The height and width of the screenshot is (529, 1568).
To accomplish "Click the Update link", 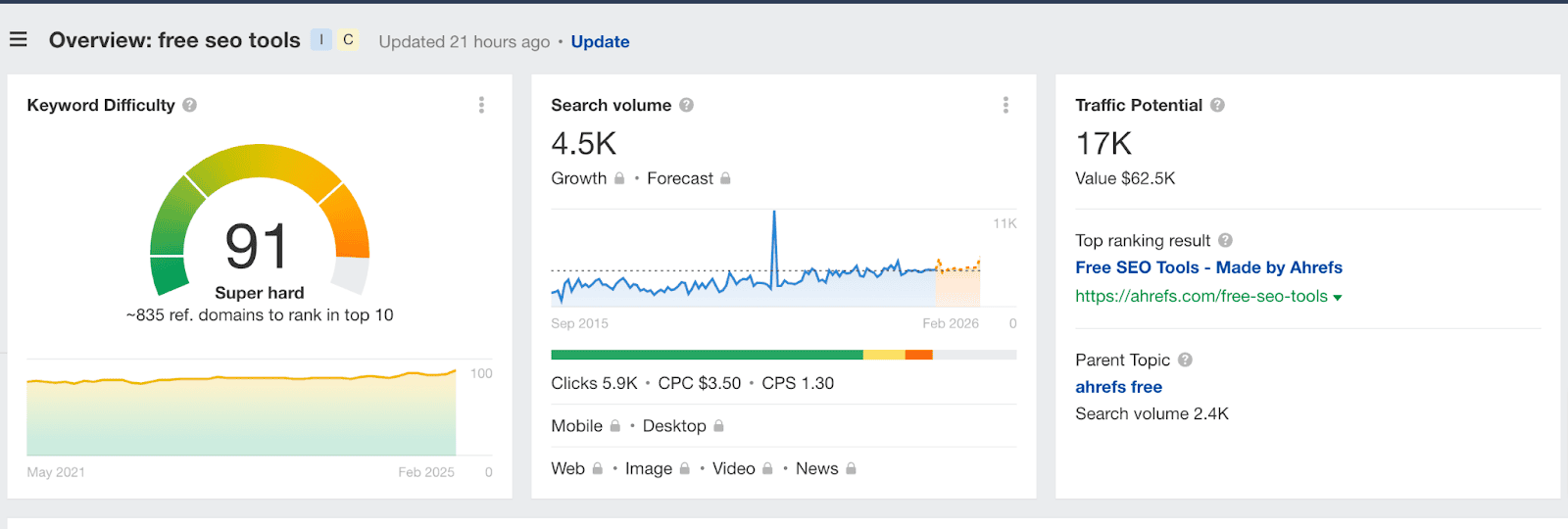I will (x=600, y=41).
